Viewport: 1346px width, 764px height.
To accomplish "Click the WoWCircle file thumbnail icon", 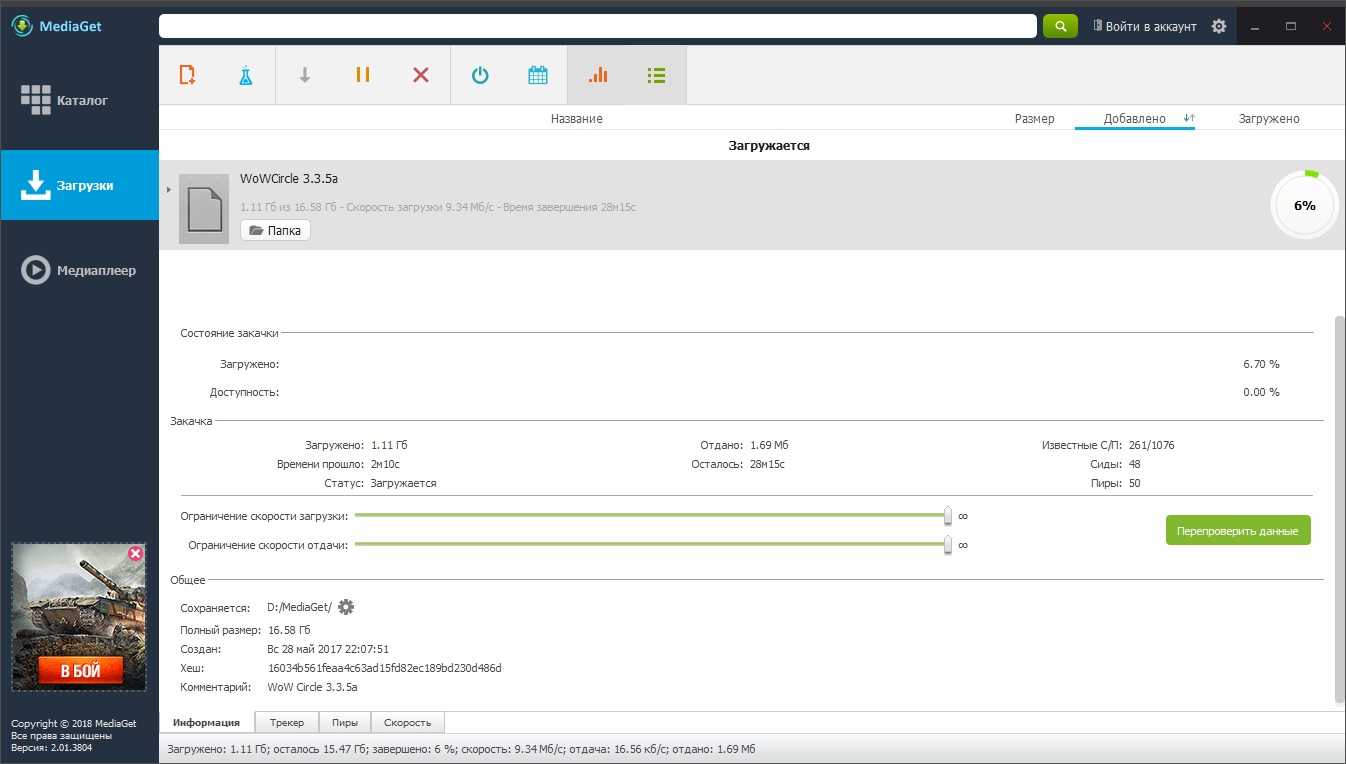I will 204,209.
